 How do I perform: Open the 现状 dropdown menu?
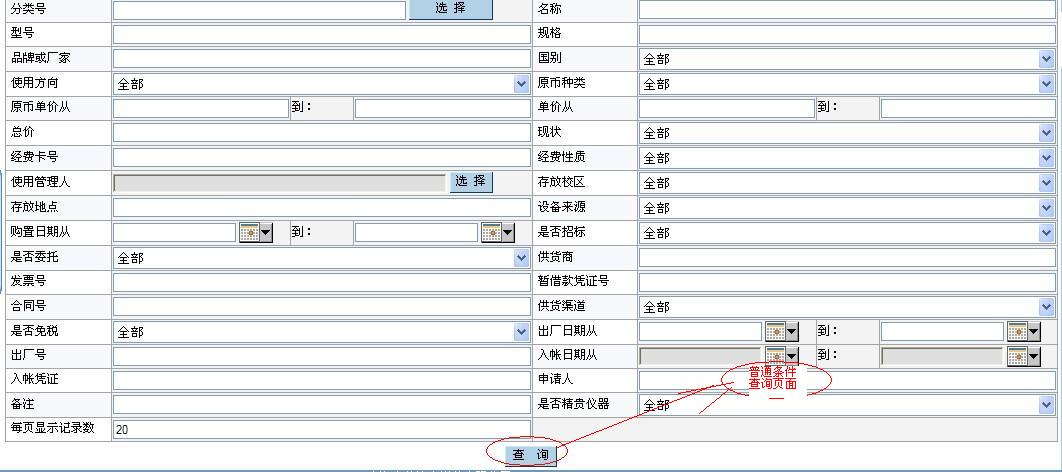[x=1046, y=133]
